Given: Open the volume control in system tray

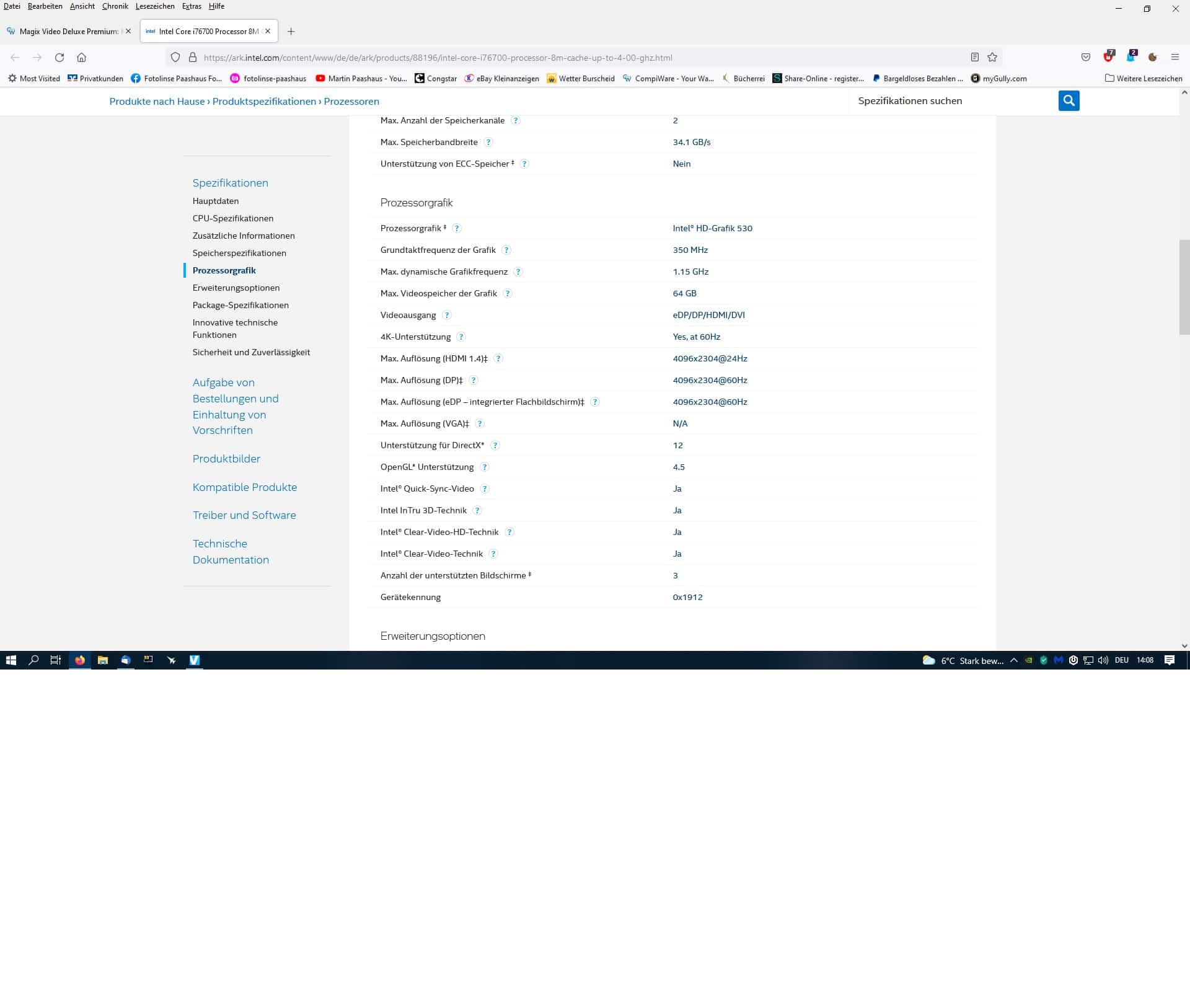Looking at the screenshot, I should 1103,660.
